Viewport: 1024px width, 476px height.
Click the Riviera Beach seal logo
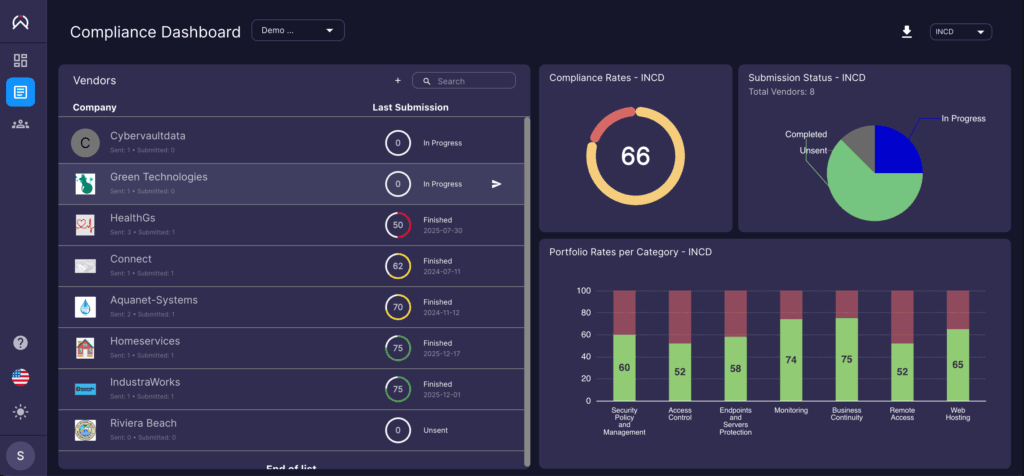86,430
